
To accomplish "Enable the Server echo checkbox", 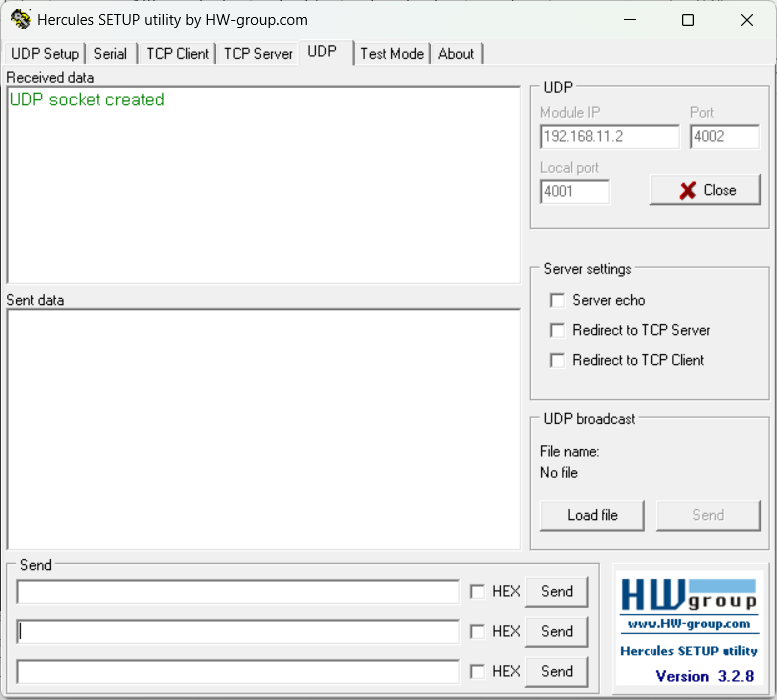I will point(557,300).
